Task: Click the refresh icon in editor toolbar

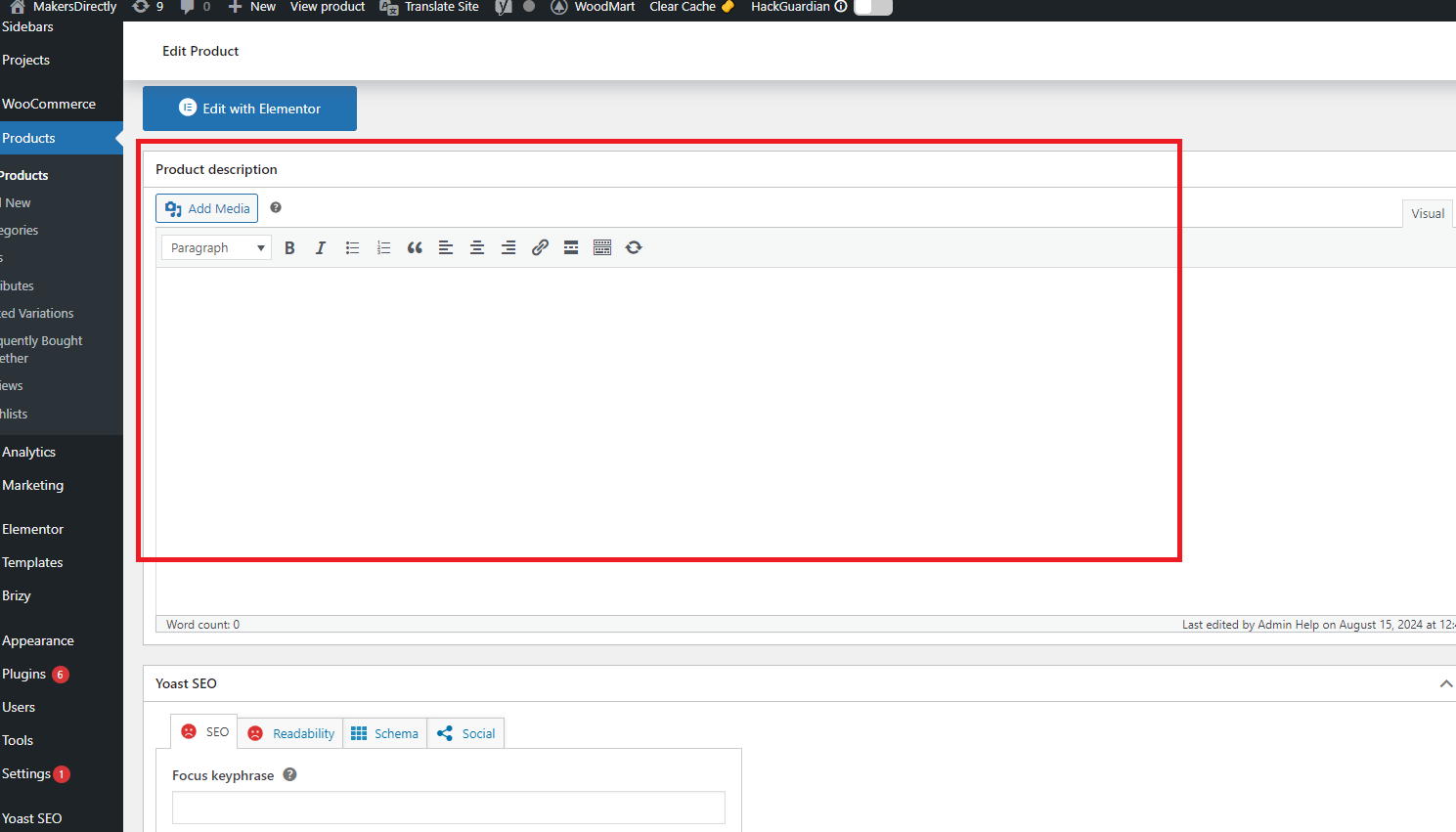Action: (x=634, y=247)
